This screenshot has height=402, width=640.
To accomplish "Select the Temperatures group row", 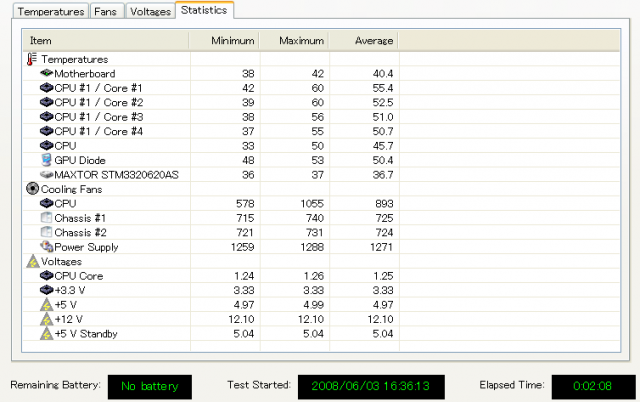I will point(75,60).
